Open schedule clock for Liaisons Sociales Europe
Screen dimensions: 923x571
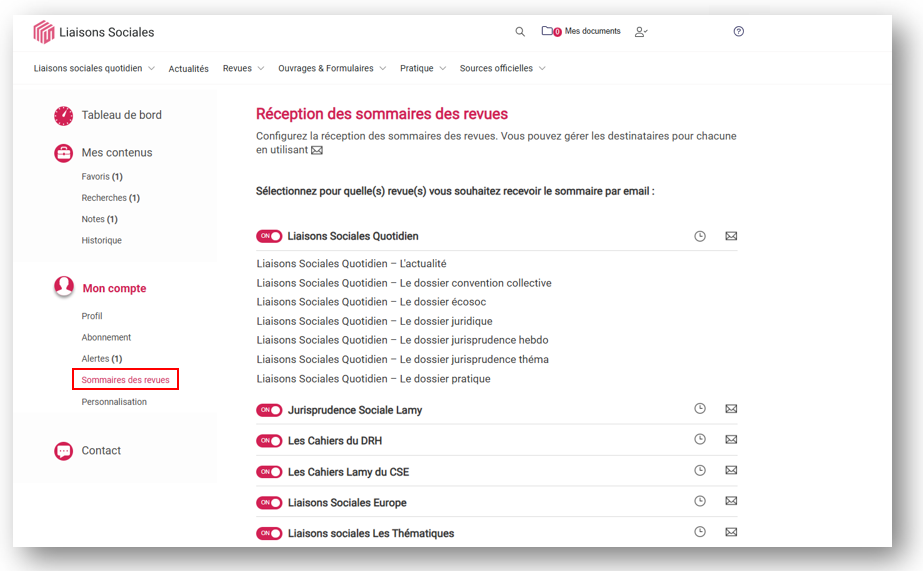point(700,501)
